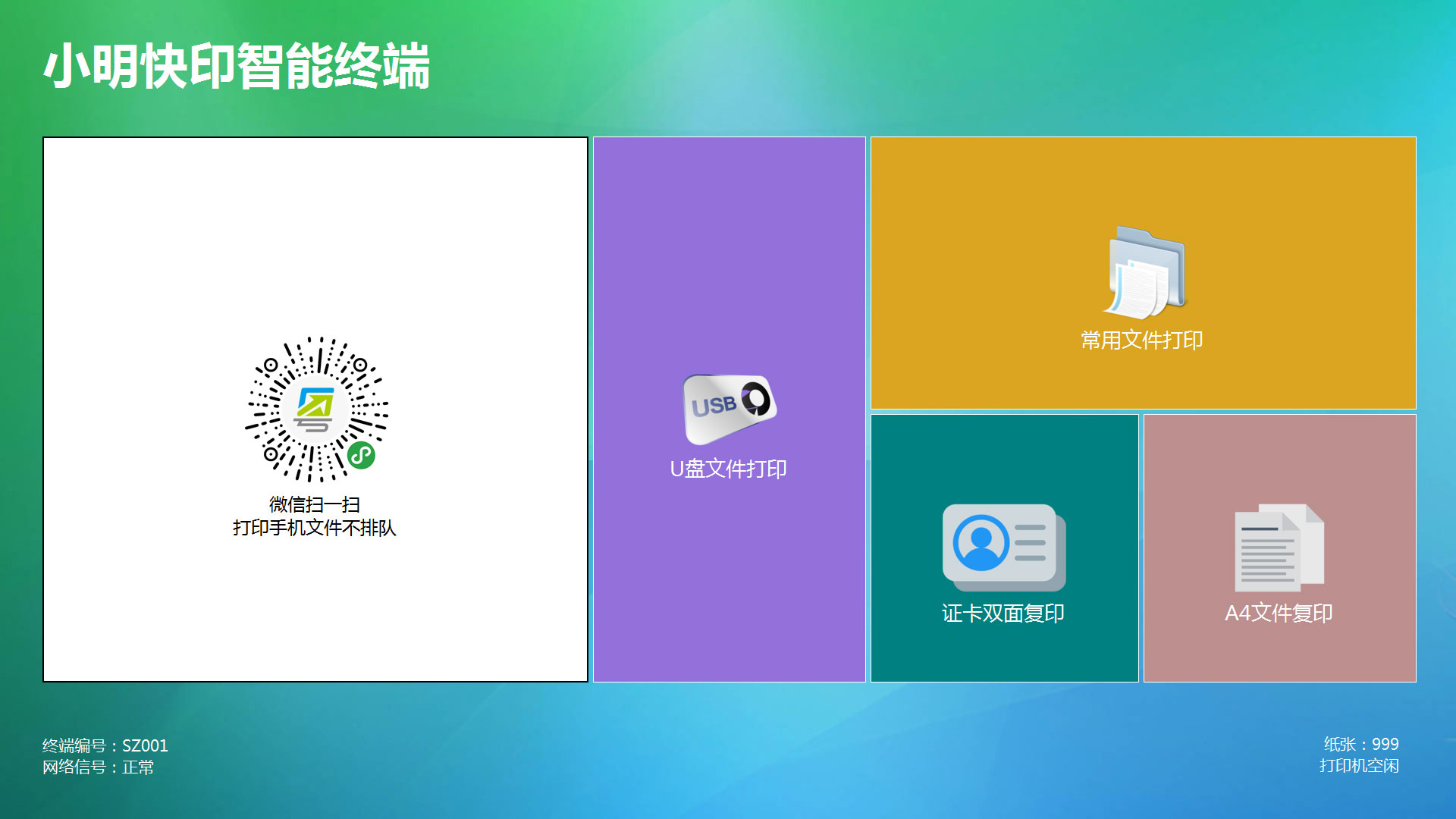Choose the A4 document copy icon
The height and width of the screenshot is (819, 1456).
(1279, 548)
